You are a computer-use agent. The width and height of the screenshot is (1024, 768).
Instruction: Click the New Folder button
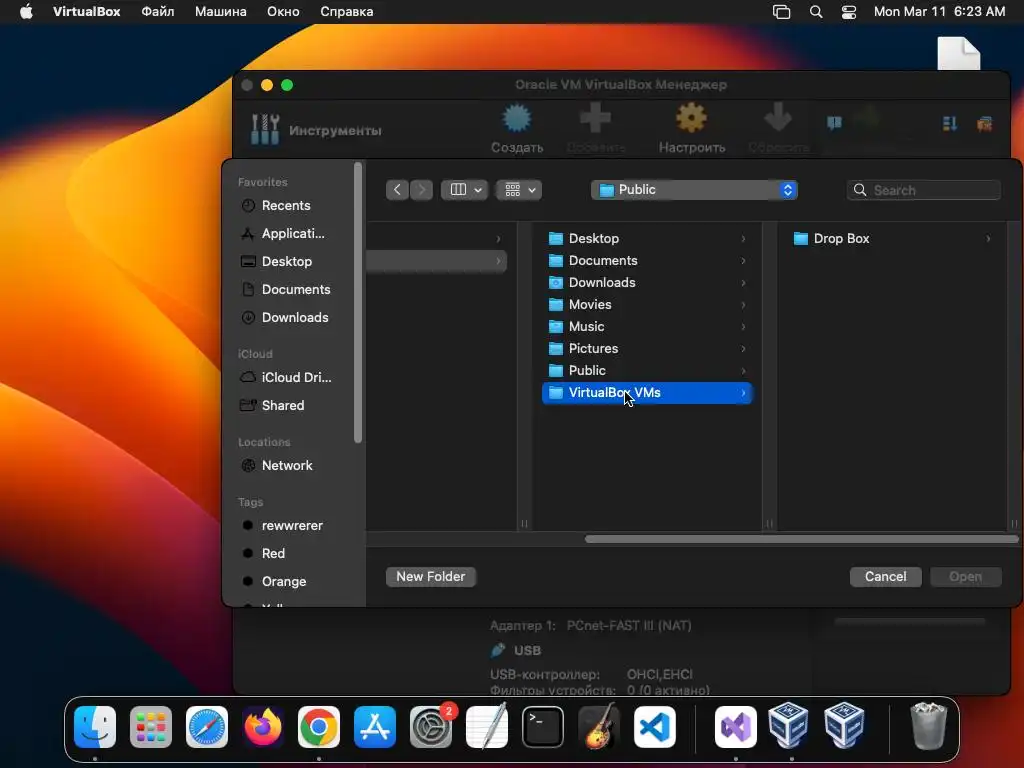(x=430, y=577)
